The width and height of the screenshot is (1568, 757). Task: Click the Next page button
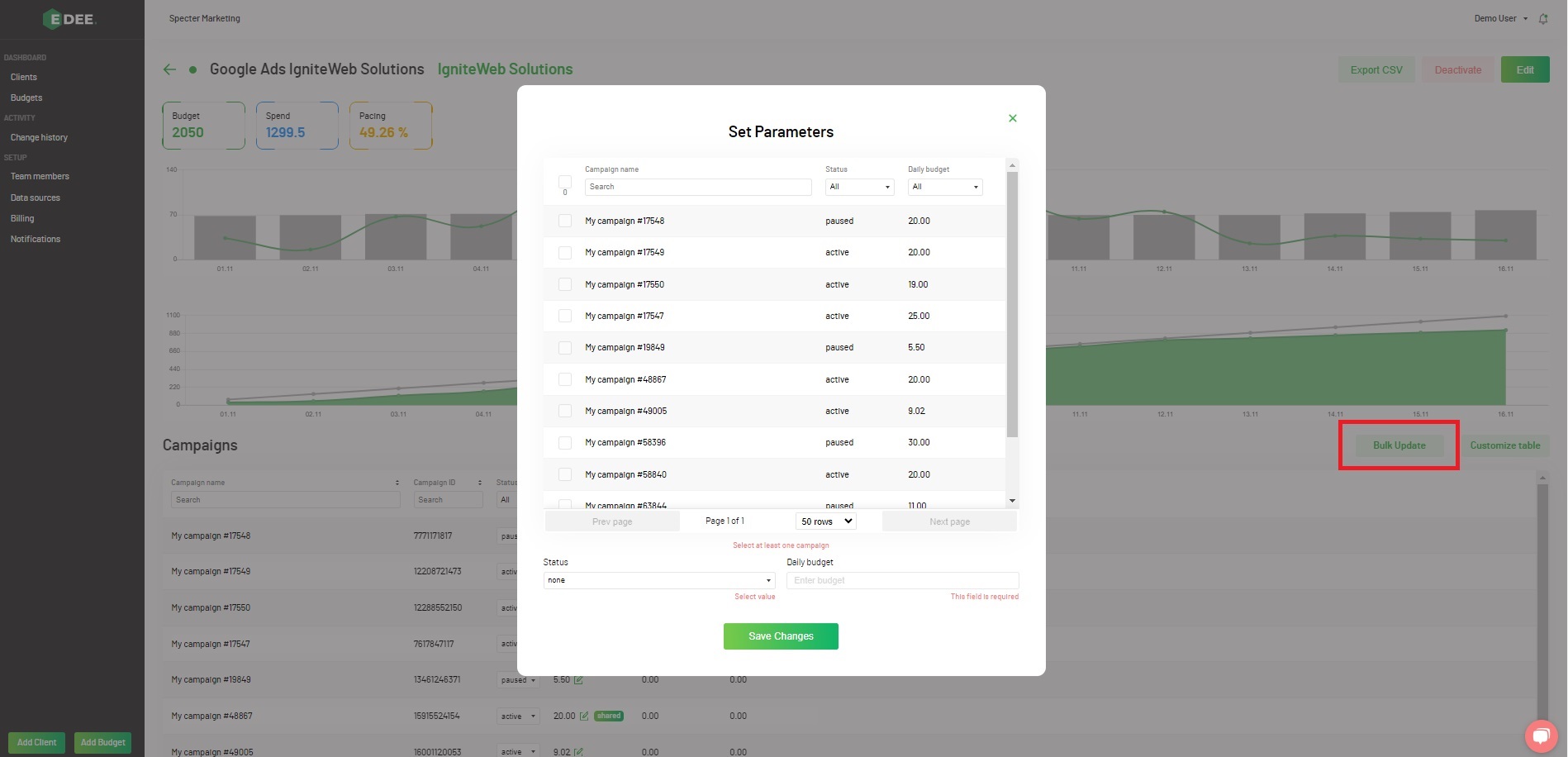[949, 521]
